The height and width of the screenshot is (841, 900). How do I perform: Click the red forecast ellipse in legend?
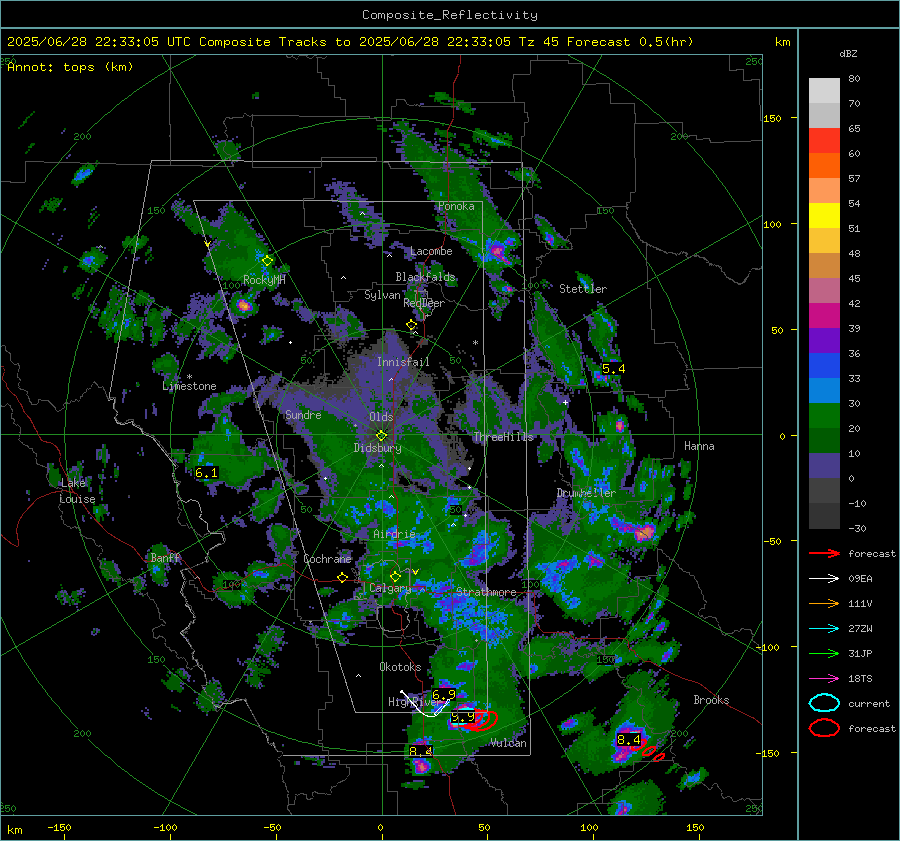click(824, 728)
